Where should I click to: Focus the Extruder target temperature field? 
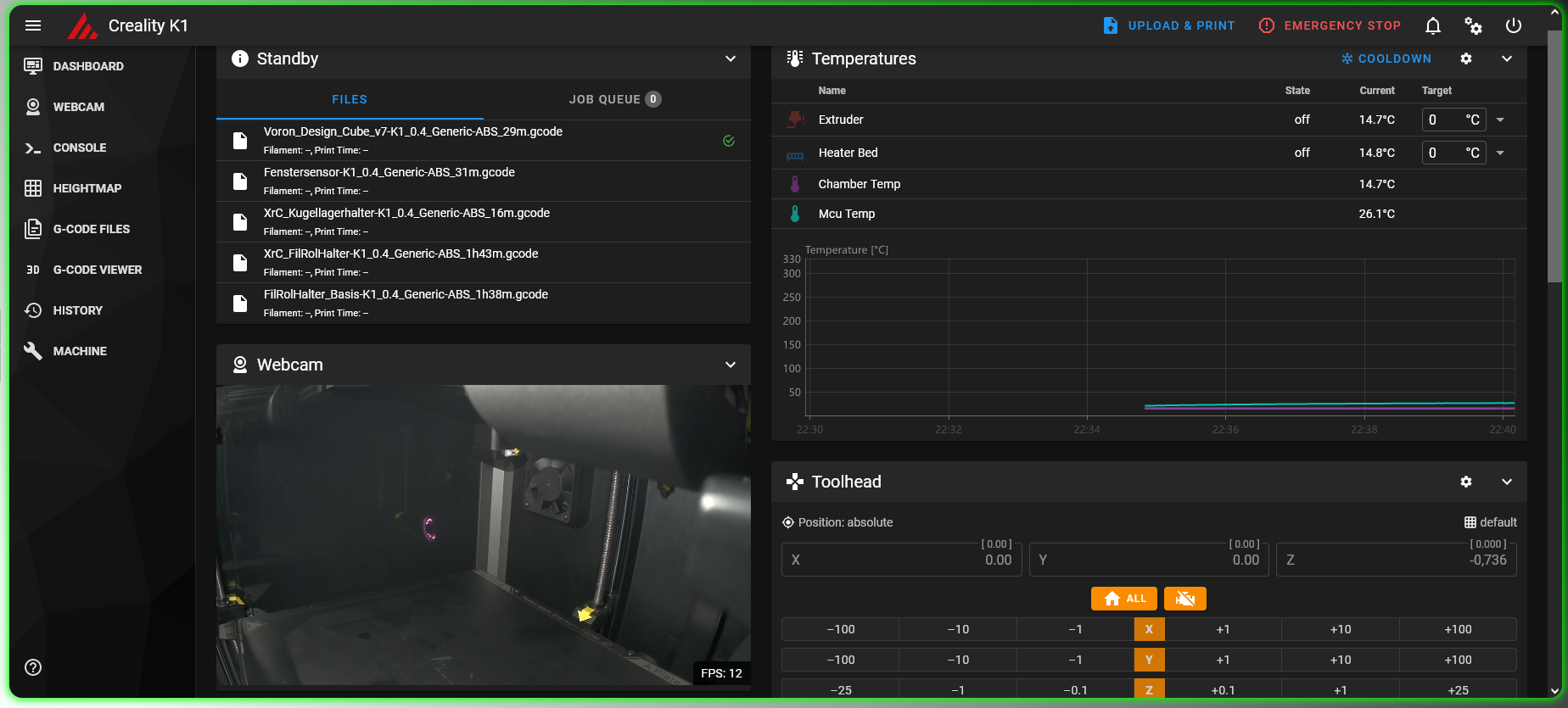1453,120
